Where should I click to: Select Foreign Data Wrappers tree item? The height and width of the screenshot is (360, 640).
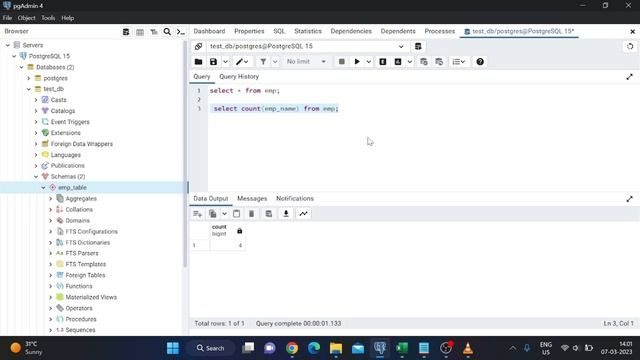(82, 144)
